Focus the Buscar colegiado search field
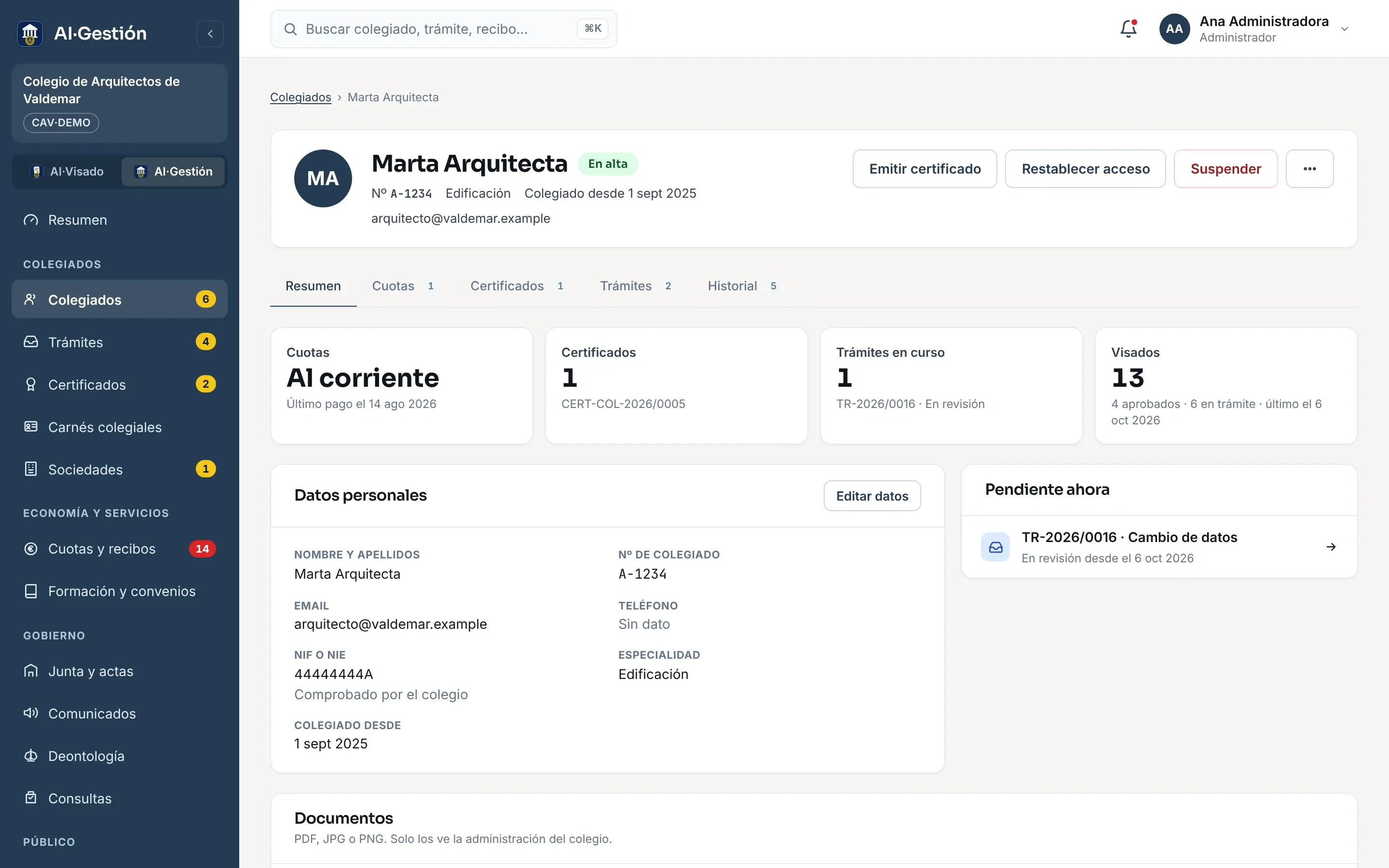 pyautogui.click(x=443, y=29)
